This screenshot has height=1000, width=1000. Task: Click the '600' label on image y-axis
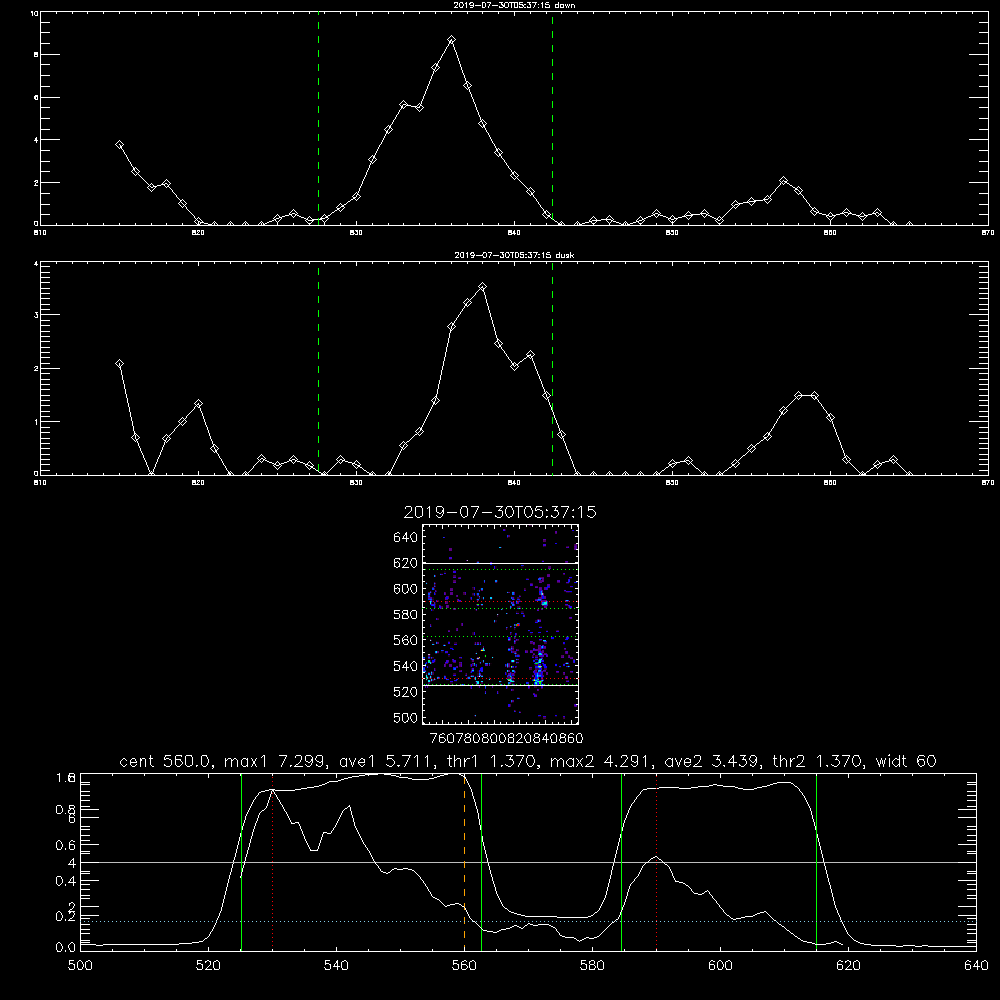406,589
